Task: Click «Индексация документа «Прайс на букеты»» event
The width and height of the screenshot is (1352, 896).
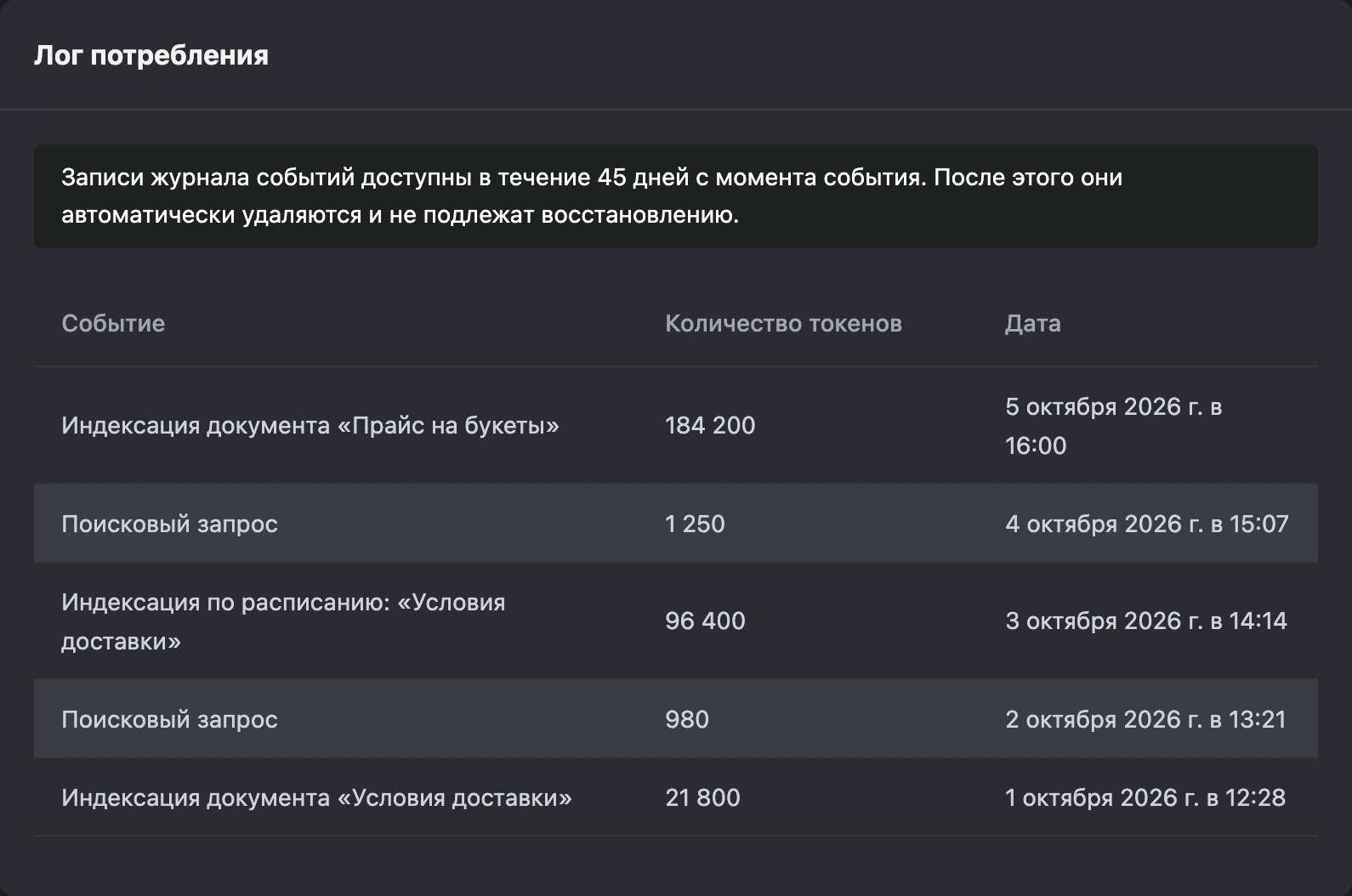Action: click(310, 425)
